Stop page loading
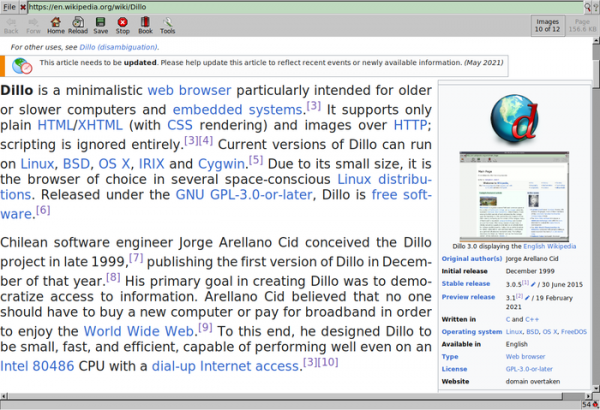The height and width of the screenshot is (410, 600). [x=123, y=25]
